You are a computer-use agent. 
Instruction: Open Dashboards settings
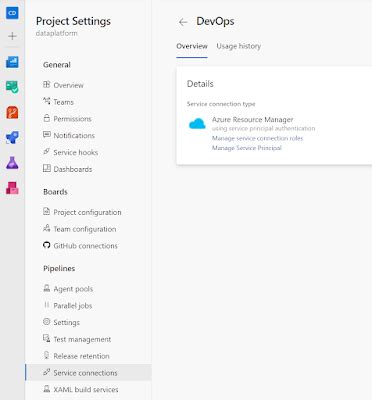[x=73, y=169]
